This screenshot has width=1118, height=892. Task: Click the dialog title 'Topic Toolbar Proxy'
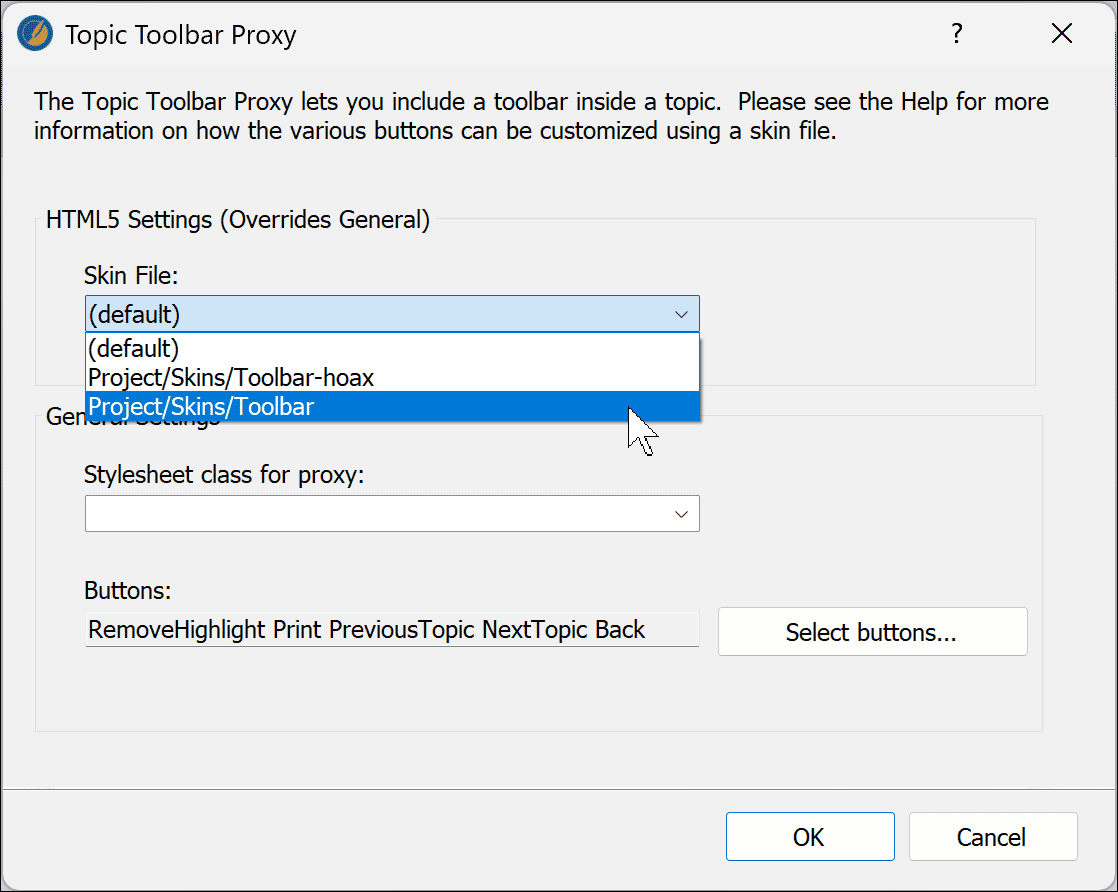(x=180, y=34)
